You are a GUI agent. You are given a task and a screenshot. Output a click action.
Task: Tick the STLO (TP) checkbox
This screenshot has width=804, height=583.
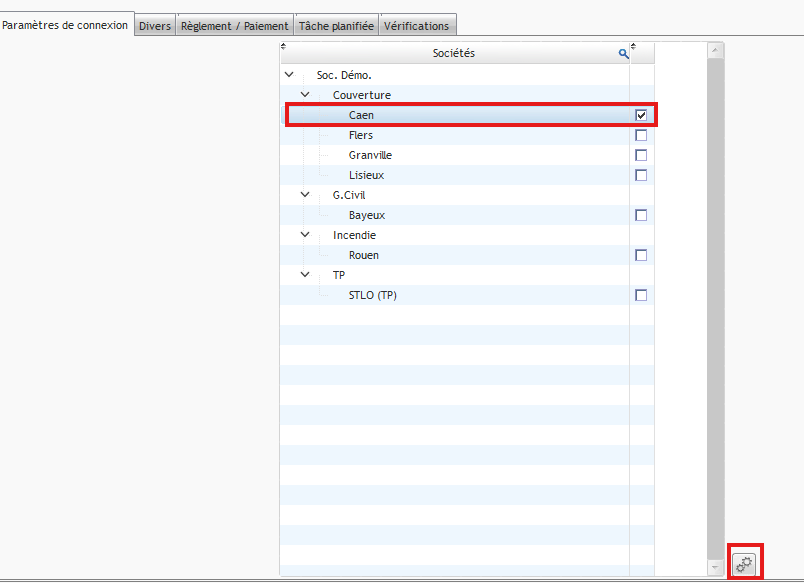641,295
